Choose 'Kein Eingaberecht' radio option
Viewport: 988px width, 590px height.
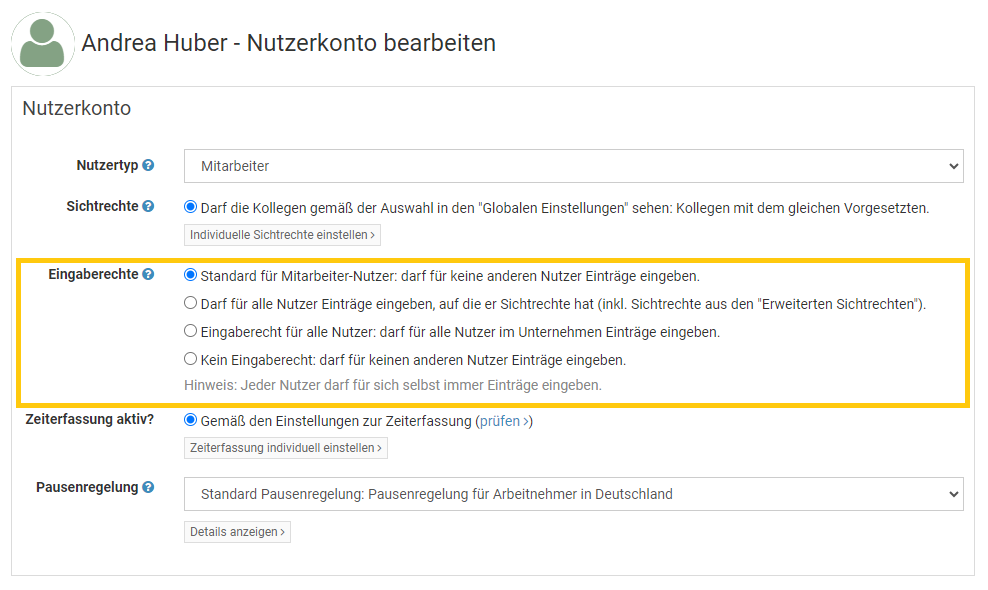click(191, 359)
